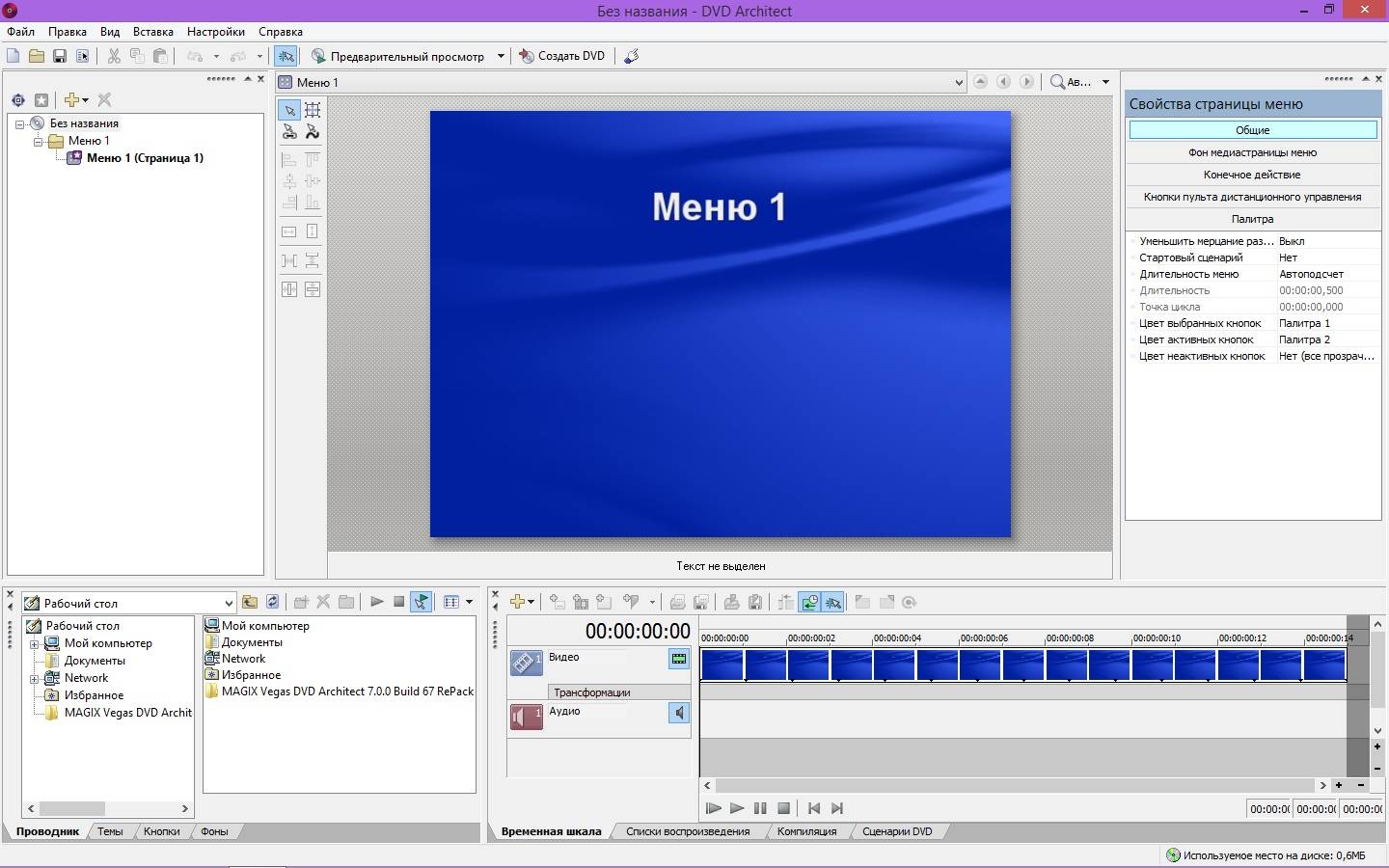This screenshot has height=868, width=1389.
Task: Click the video track icon
Action: tap(526, 663)
